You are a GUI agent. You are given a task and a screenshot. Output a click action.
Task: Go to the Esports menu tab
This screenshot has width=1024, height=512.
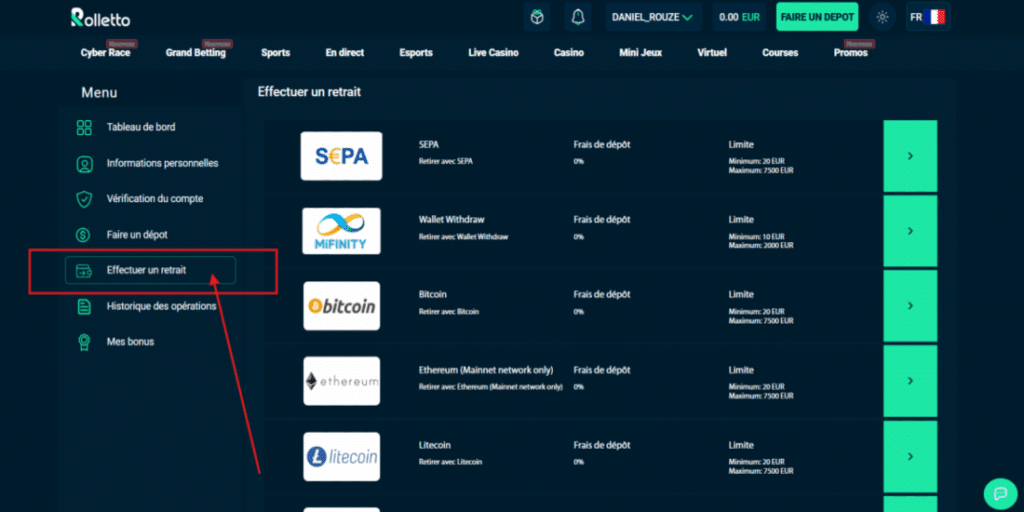(416, 53)
